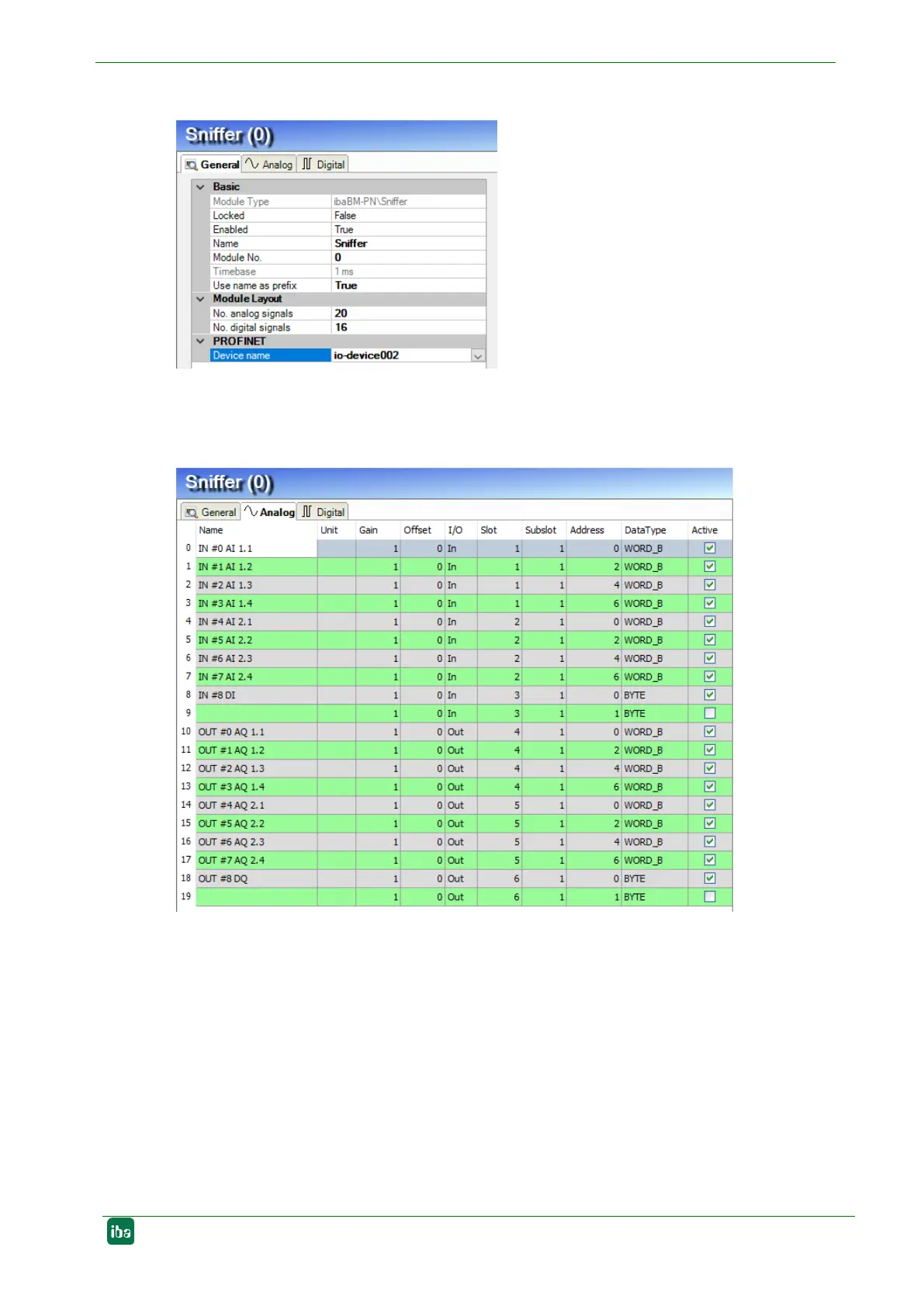Collapse the Basic property group
Screen dimensions: 924x1306
tap(200, 187)
